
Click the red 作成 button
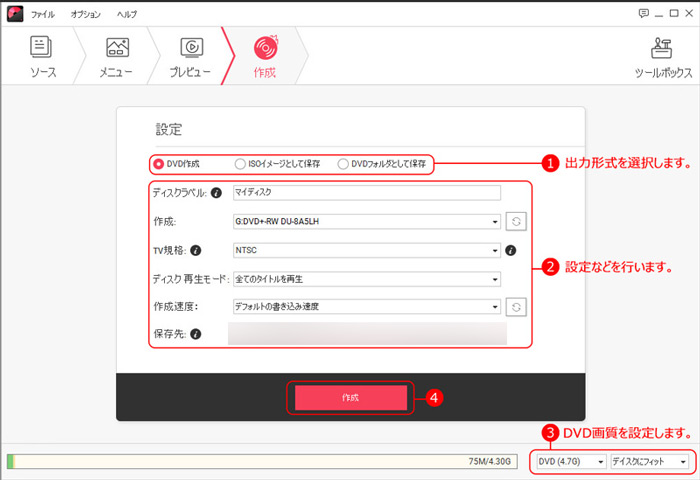point(350,397)
